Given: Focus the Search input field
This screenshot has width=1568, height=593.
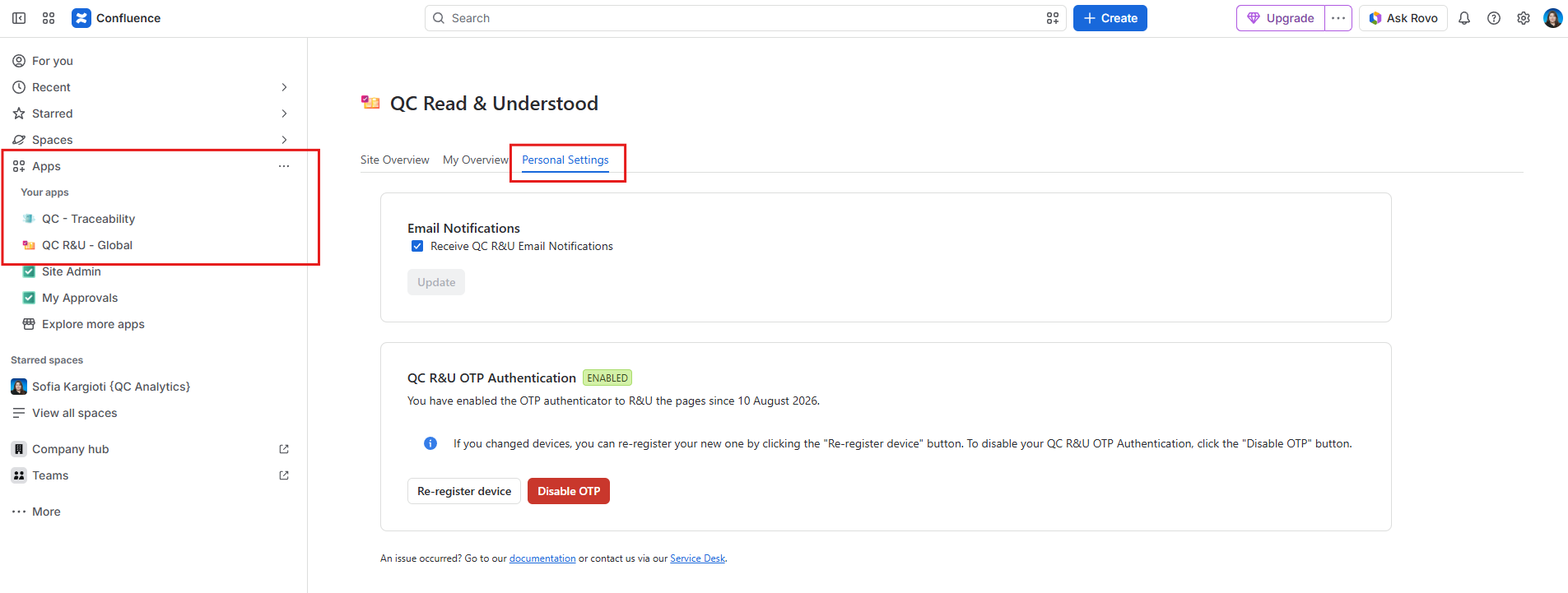Looking at the screenshot, I should click(745, 18).
